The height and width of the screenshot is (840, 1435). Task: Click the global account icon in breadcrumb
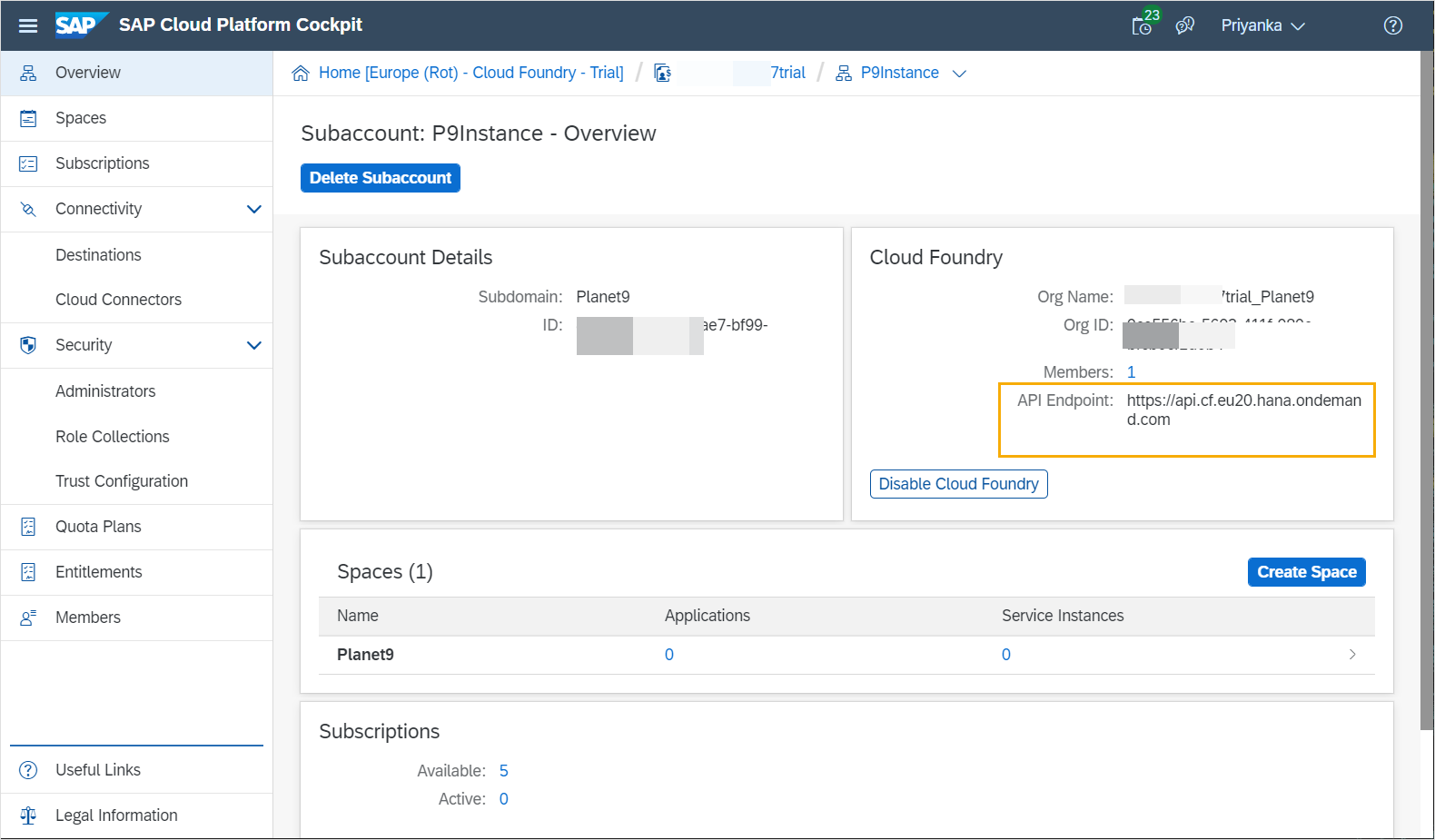click(663, 74)
